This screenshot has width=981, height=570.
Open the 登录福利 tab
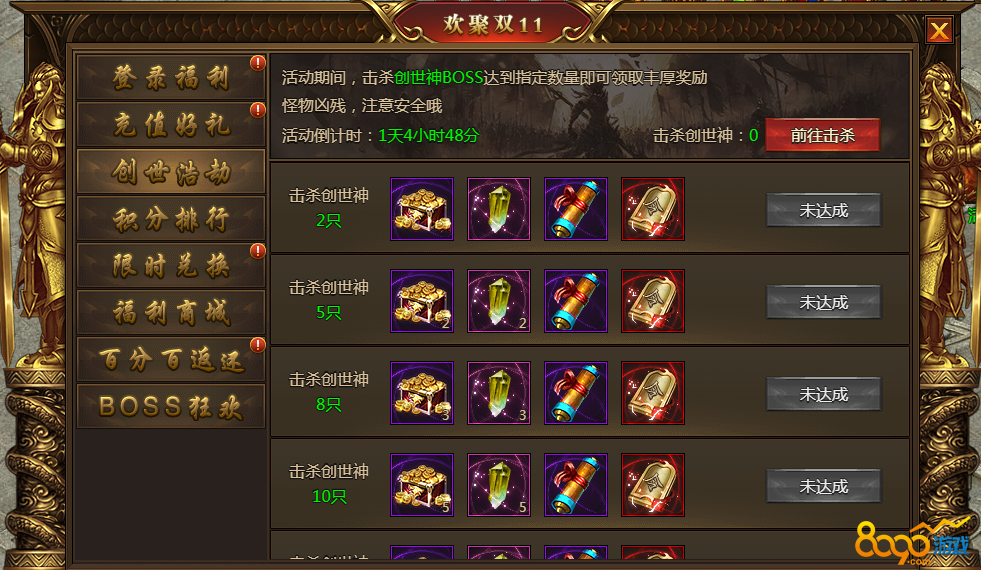pos(171,78)
